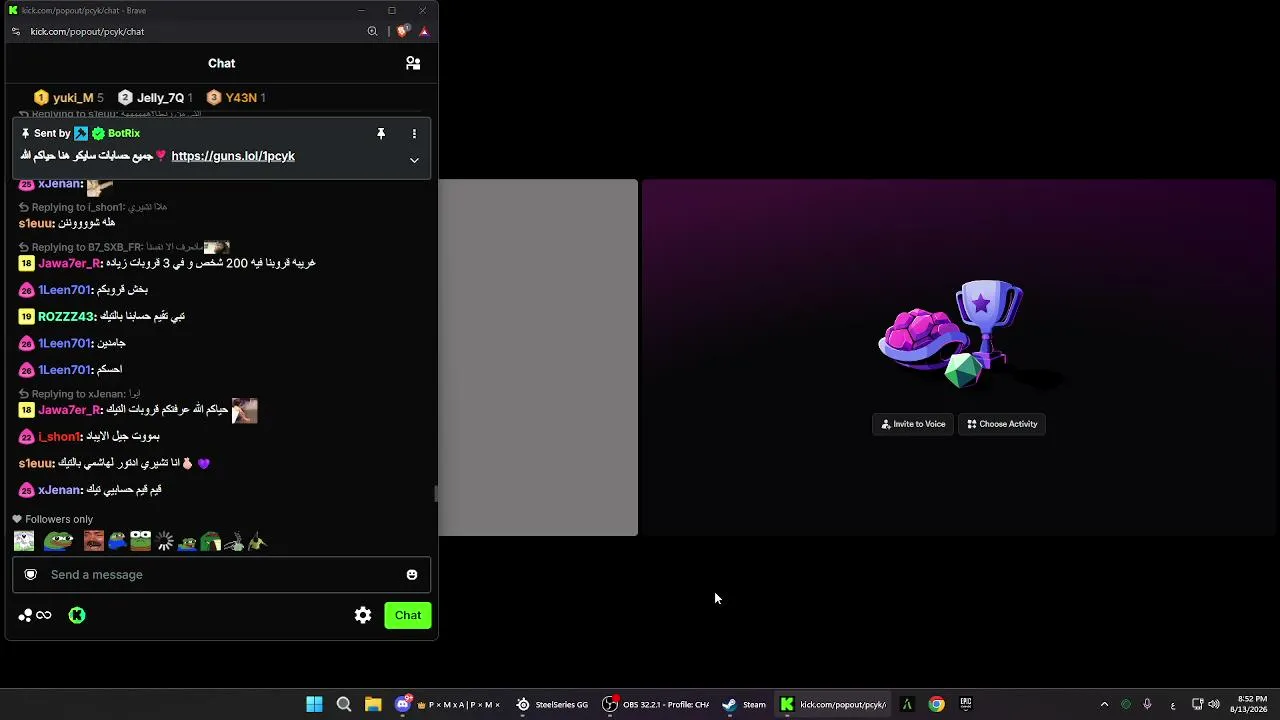Screen dimensions: 1280x720
Task: Insert the green hooded Pepe emote
Action: point(210,541)
